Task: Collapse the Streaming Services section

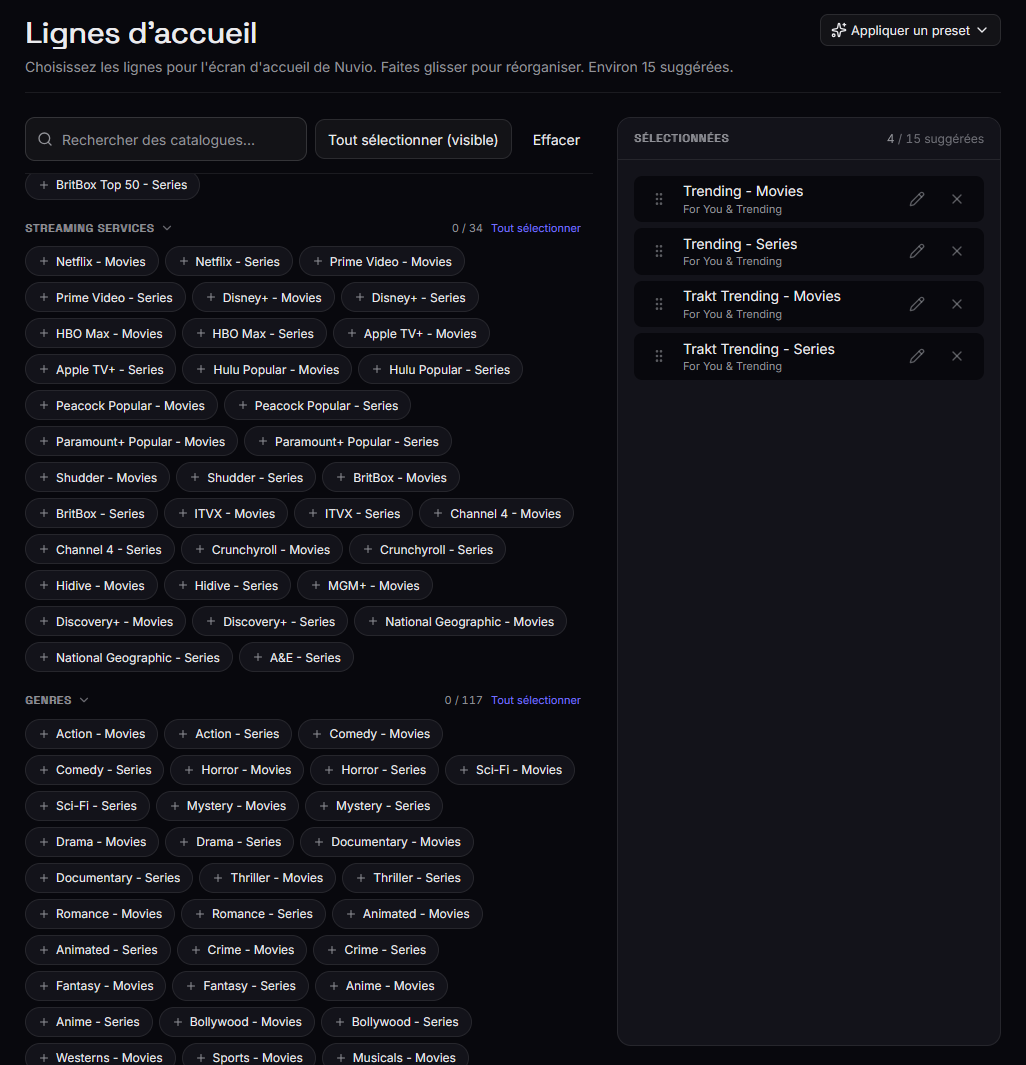Action: 167,228
